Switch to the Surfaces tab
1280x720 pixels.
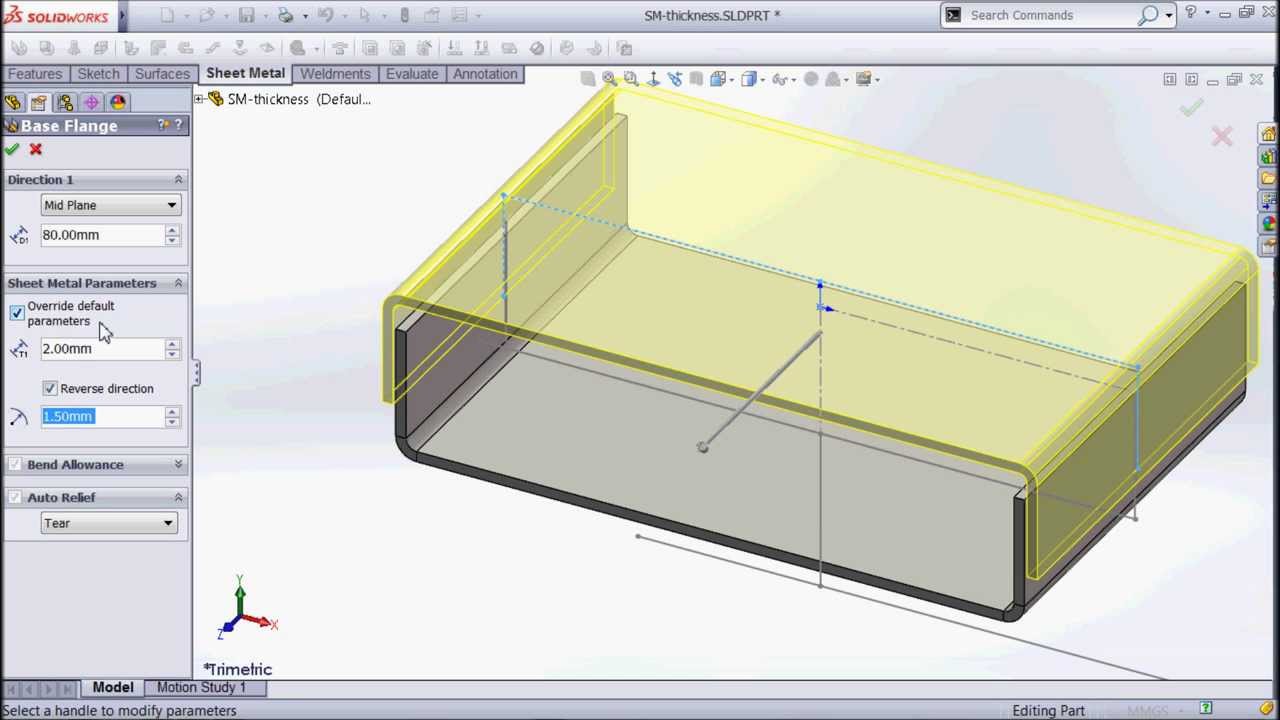click(x=162, y=74)
